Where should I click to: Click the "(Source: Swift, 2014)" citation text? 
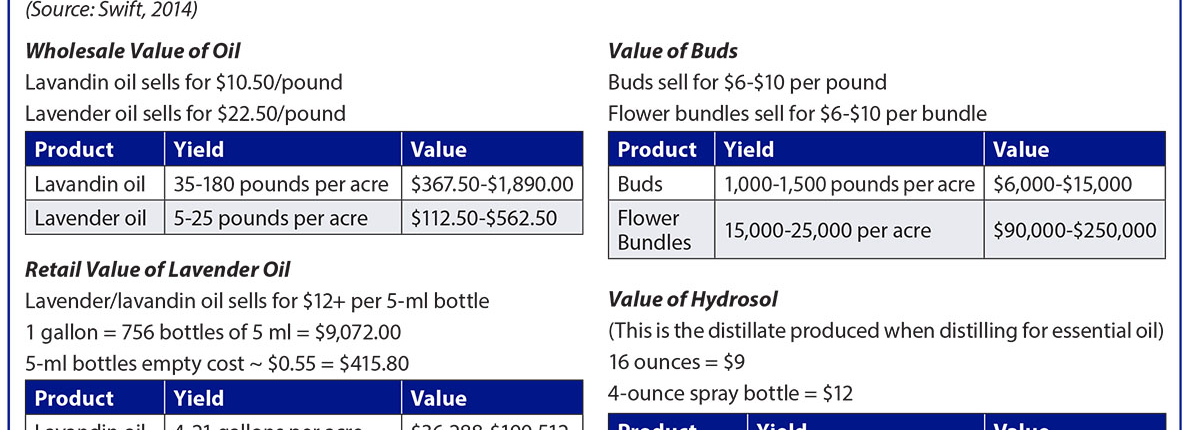111,11
